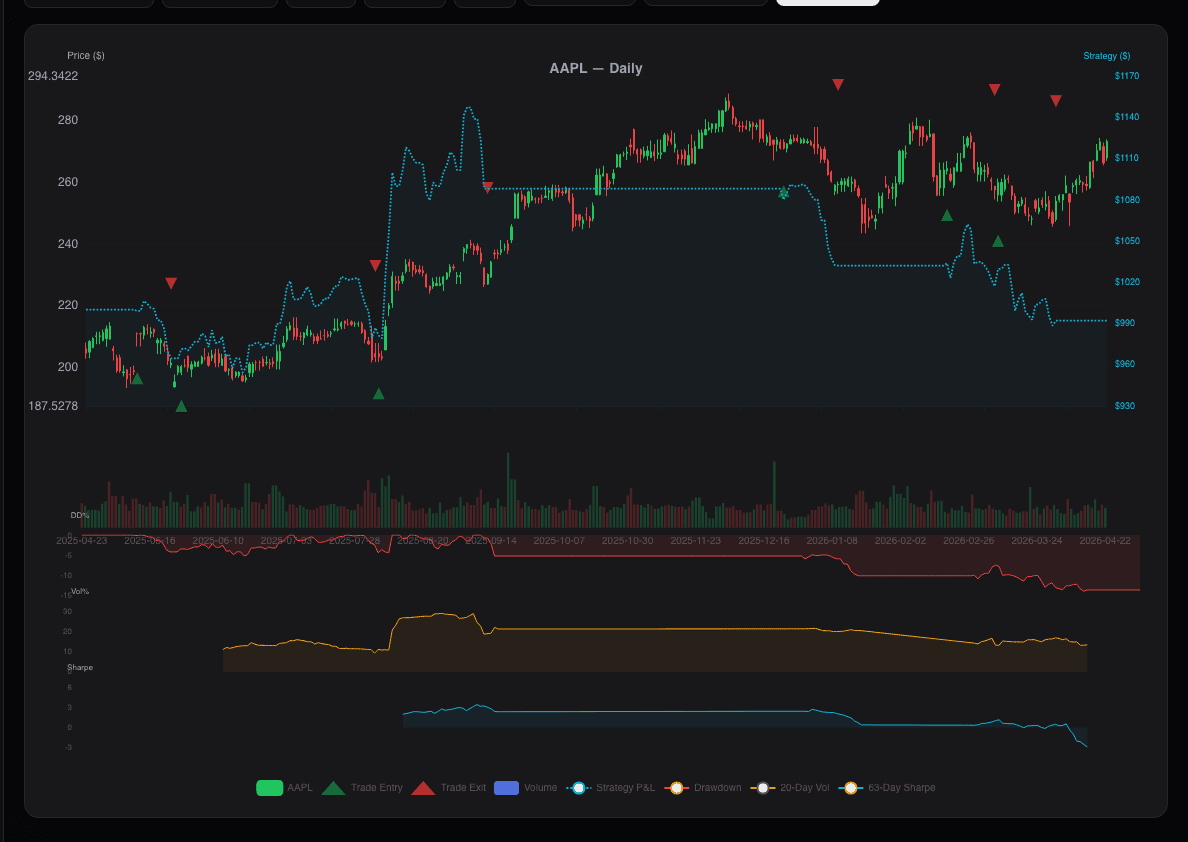Toggle the Trade Exit triangle icon in the legend
Image resolution: width=1188 pixels, height=842 pixels.
[424, 787]
